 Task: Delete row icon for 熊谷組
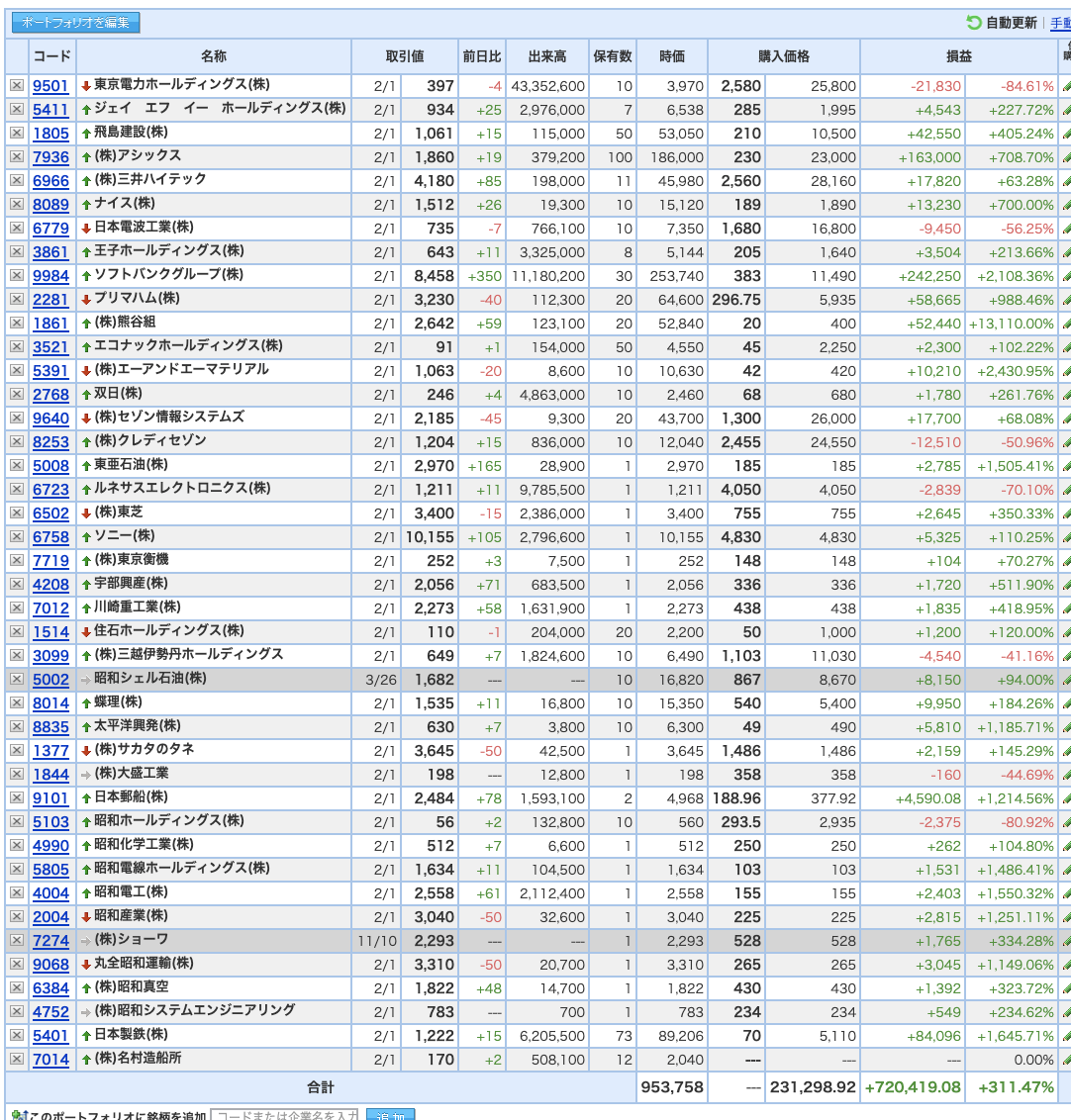pyautogui.click(x=17, y=323)
